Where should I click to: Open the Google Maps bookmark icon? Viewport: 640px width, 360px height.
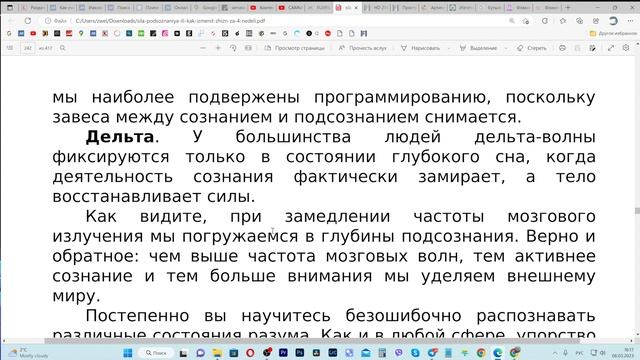coord(81,33)
